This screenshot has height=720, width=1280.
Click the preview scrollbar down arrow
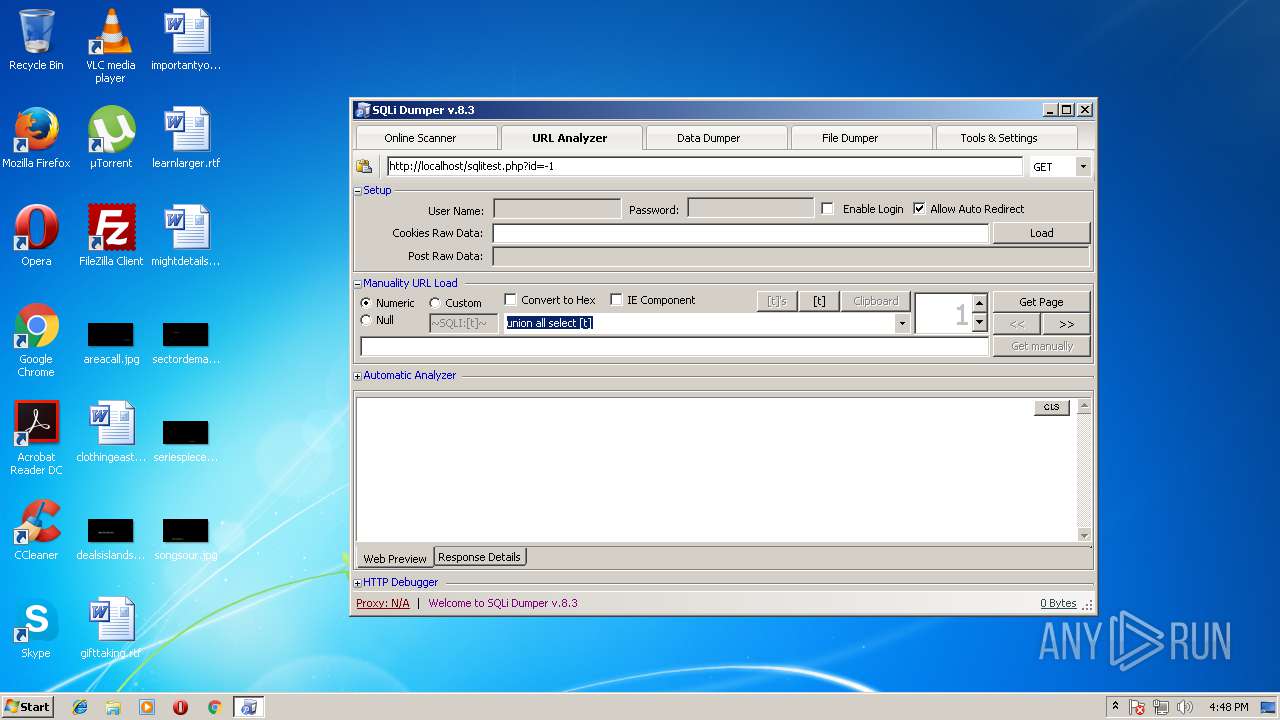pos(1084,536)
